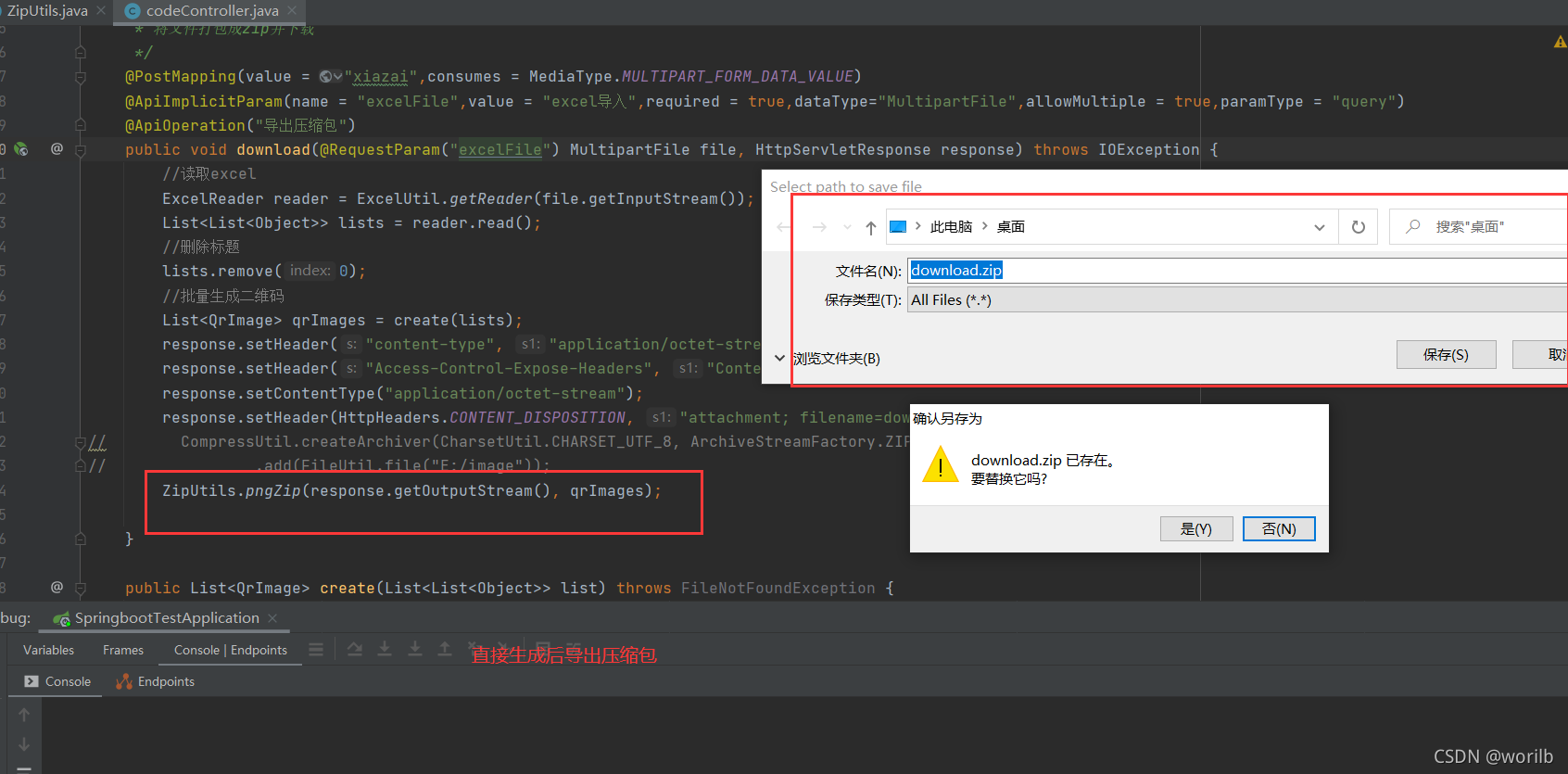
Task: Fold the annotations starting at @PostMapping
Action: 81,77
